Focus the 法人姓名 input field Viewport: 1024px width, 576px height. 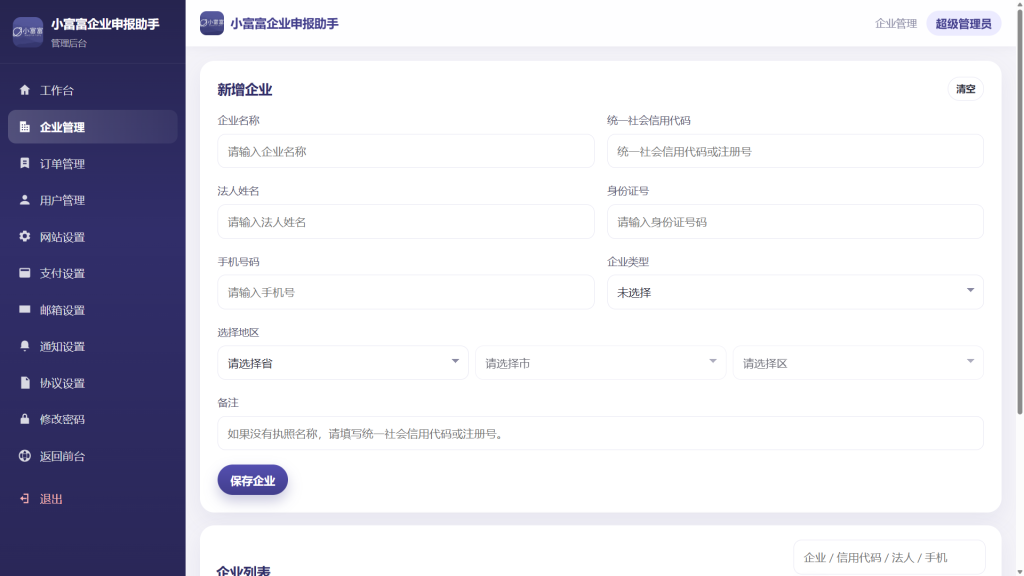406,221
